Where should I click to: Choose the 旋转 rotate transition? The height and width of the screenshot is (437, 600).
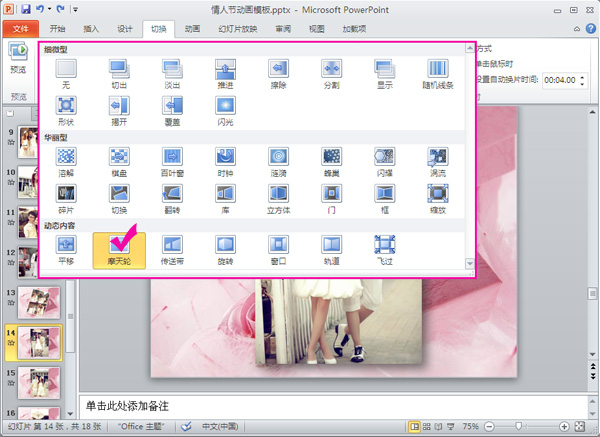(x=225, y=251)
